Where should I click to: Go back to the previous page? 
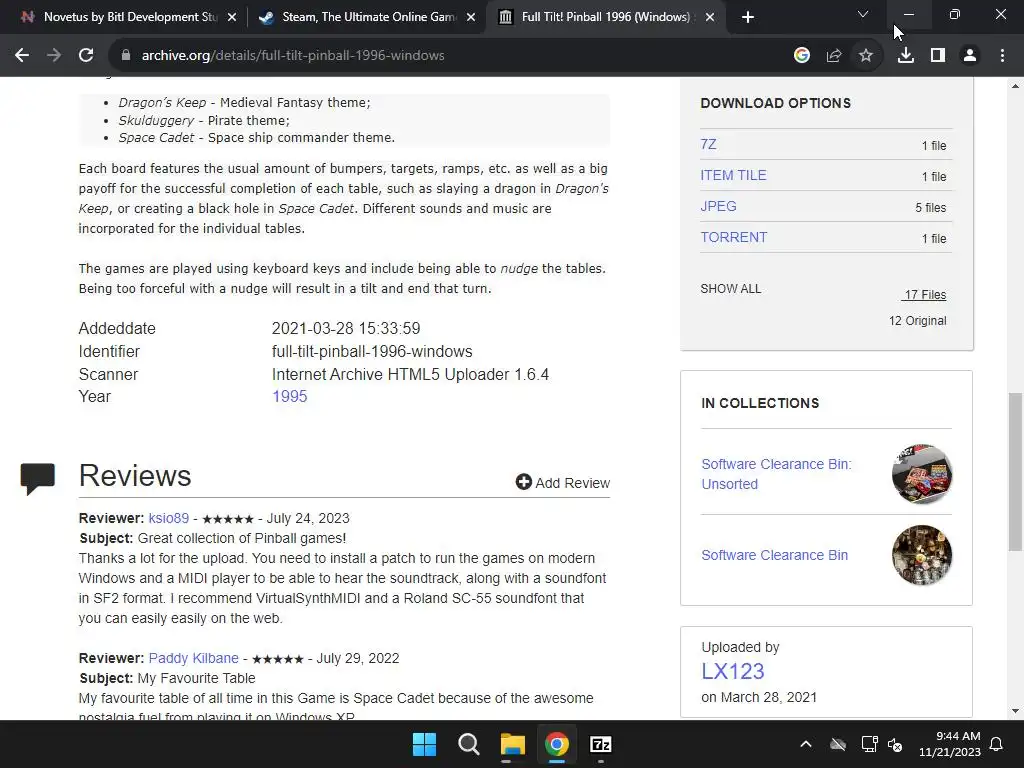22,56
